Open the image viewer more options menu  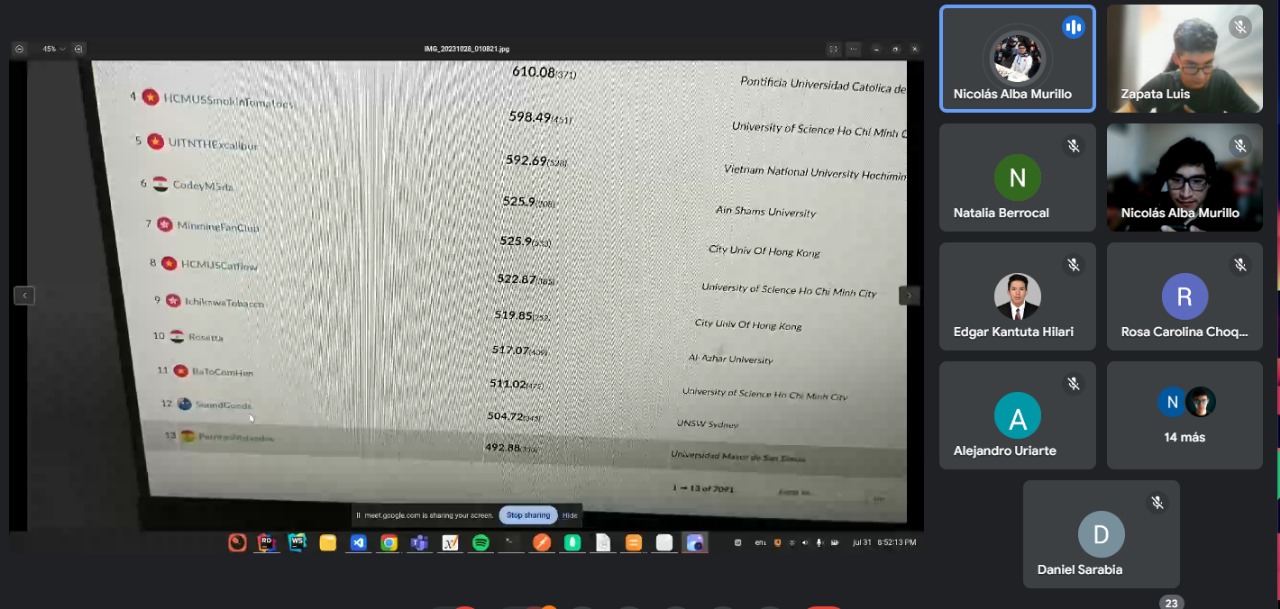coord(853,48)
